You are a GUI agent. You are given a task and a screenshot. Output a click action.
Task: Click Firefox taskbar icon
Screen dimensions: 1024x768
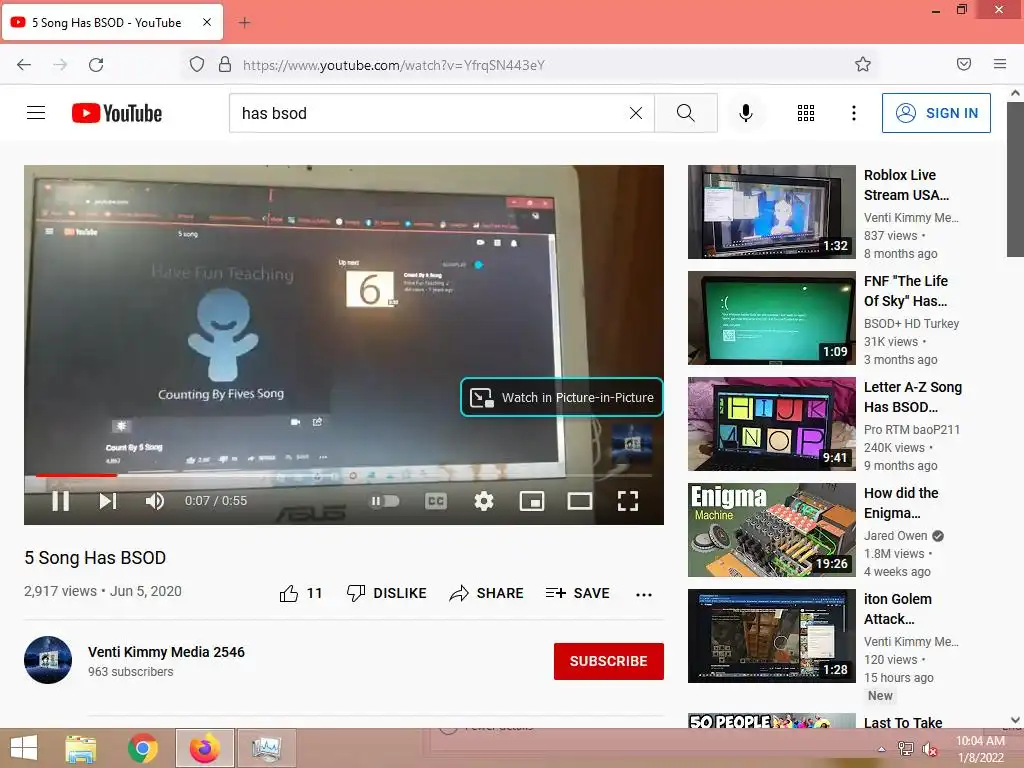tap(205, 748)
